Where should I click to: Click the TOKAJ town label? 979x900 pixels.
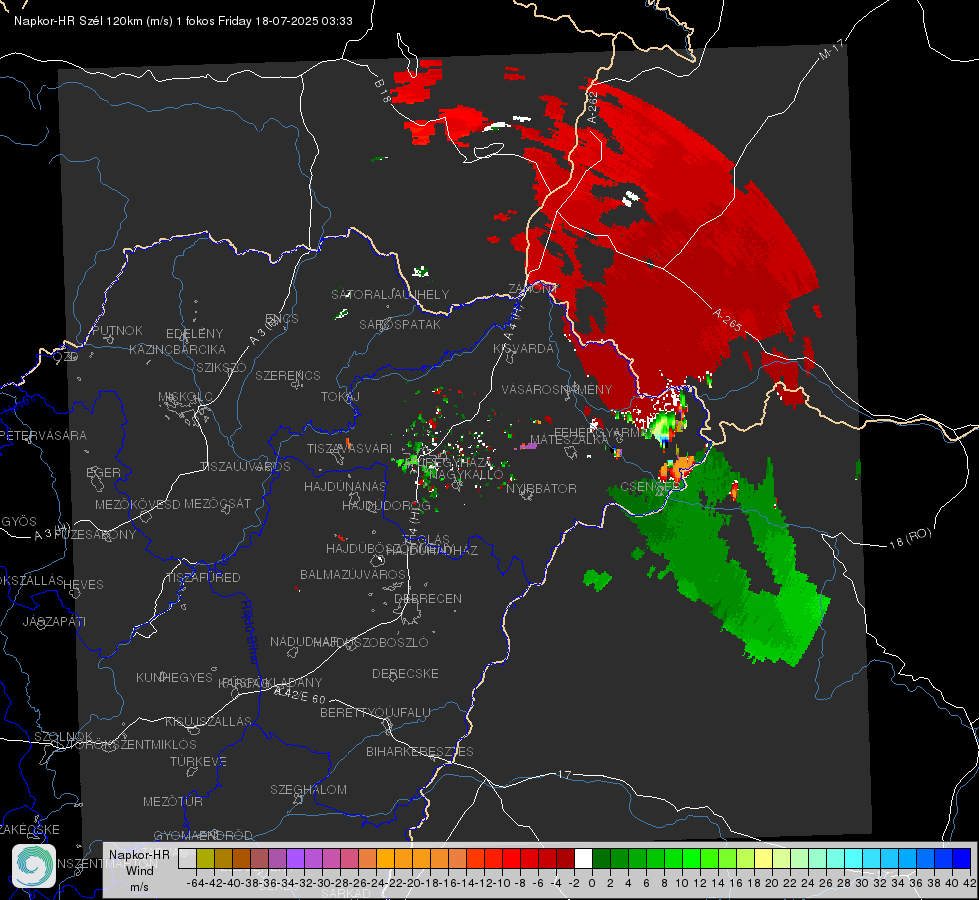pyautogui.click(x=340, y=397)
